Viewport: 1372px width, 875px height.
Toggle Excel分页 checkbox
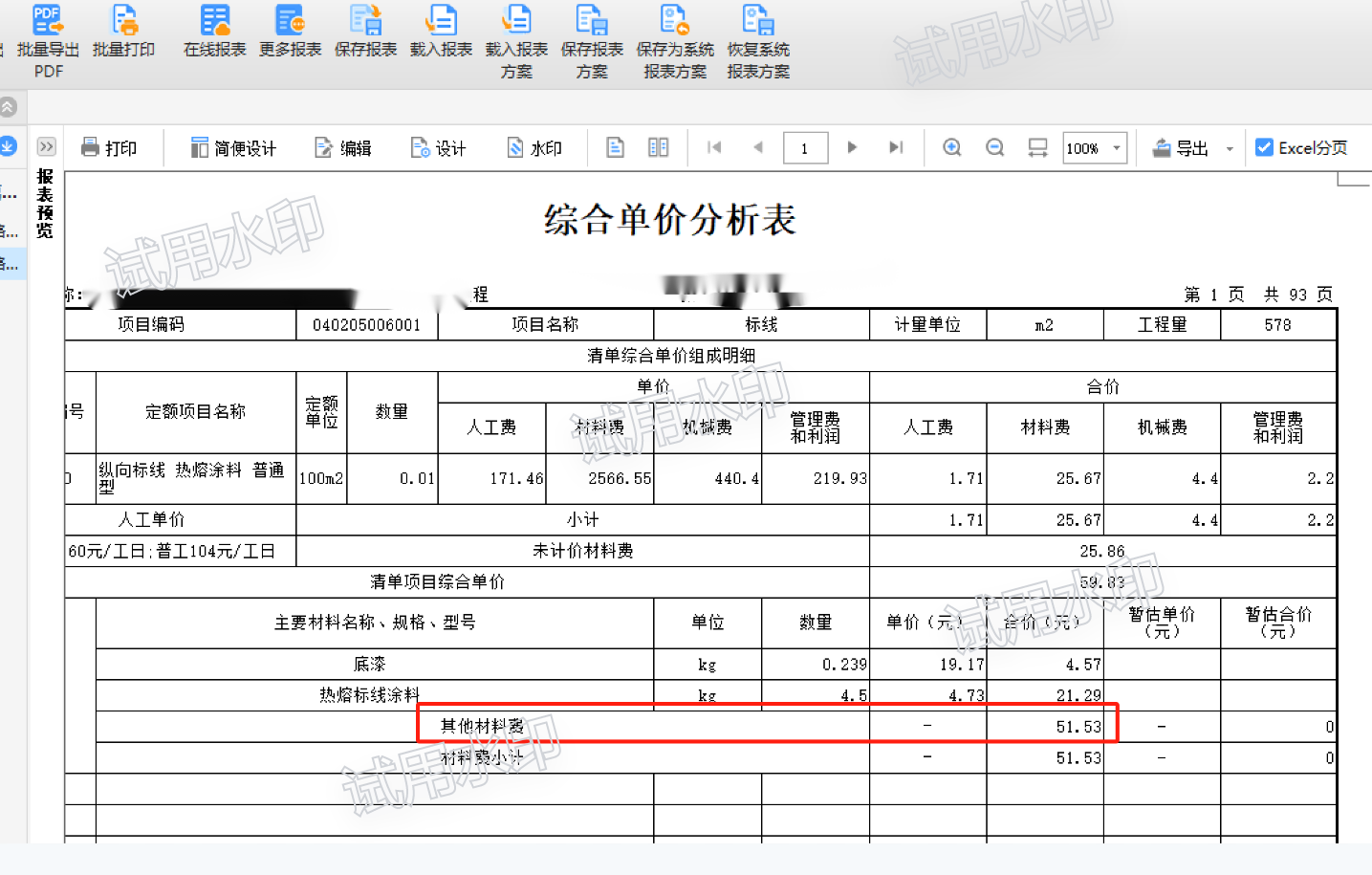1264,147
